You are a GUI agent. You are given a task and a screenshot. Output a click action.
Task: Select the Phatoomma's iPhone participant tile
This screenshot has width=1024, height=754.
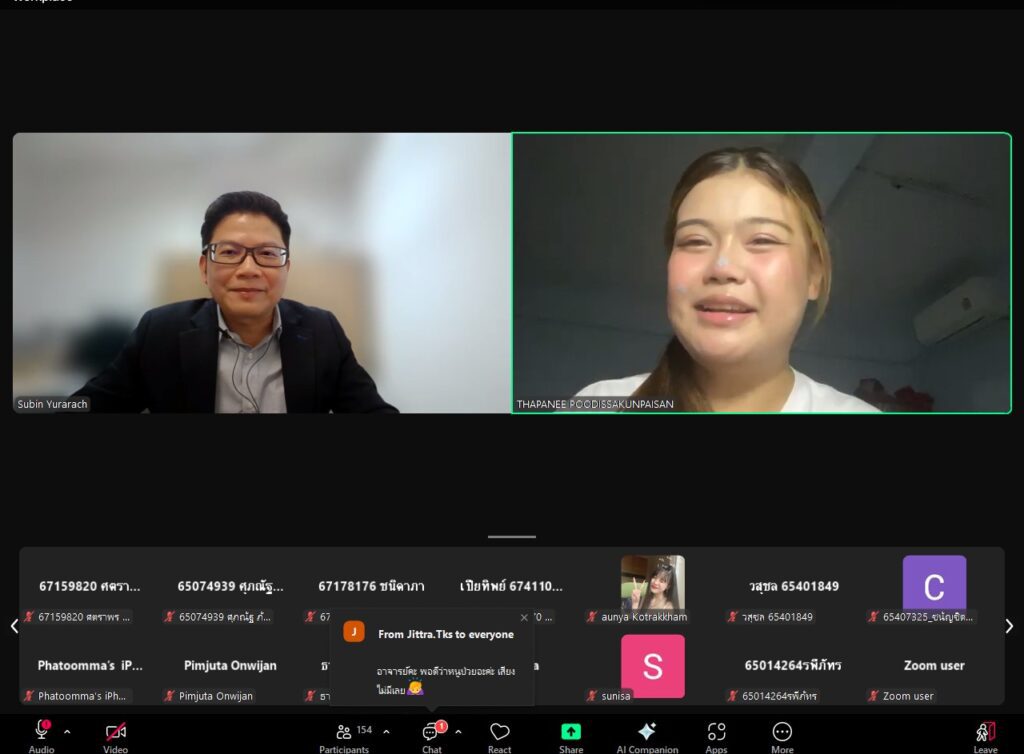tap(89, 668)
